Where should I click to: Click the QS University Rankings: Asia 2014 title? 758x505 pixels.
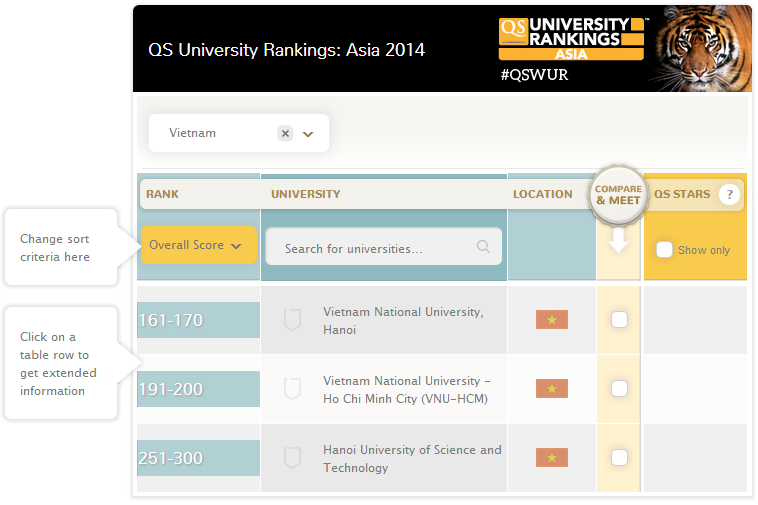pos(286,50)
